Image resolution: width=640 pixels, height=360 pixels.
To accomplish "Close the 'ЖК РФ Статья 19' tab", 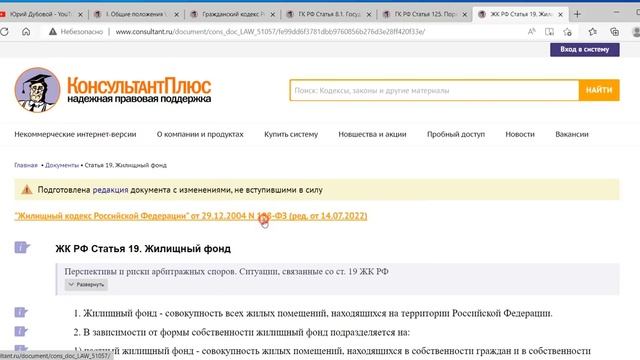I will [x=560, y=14].
